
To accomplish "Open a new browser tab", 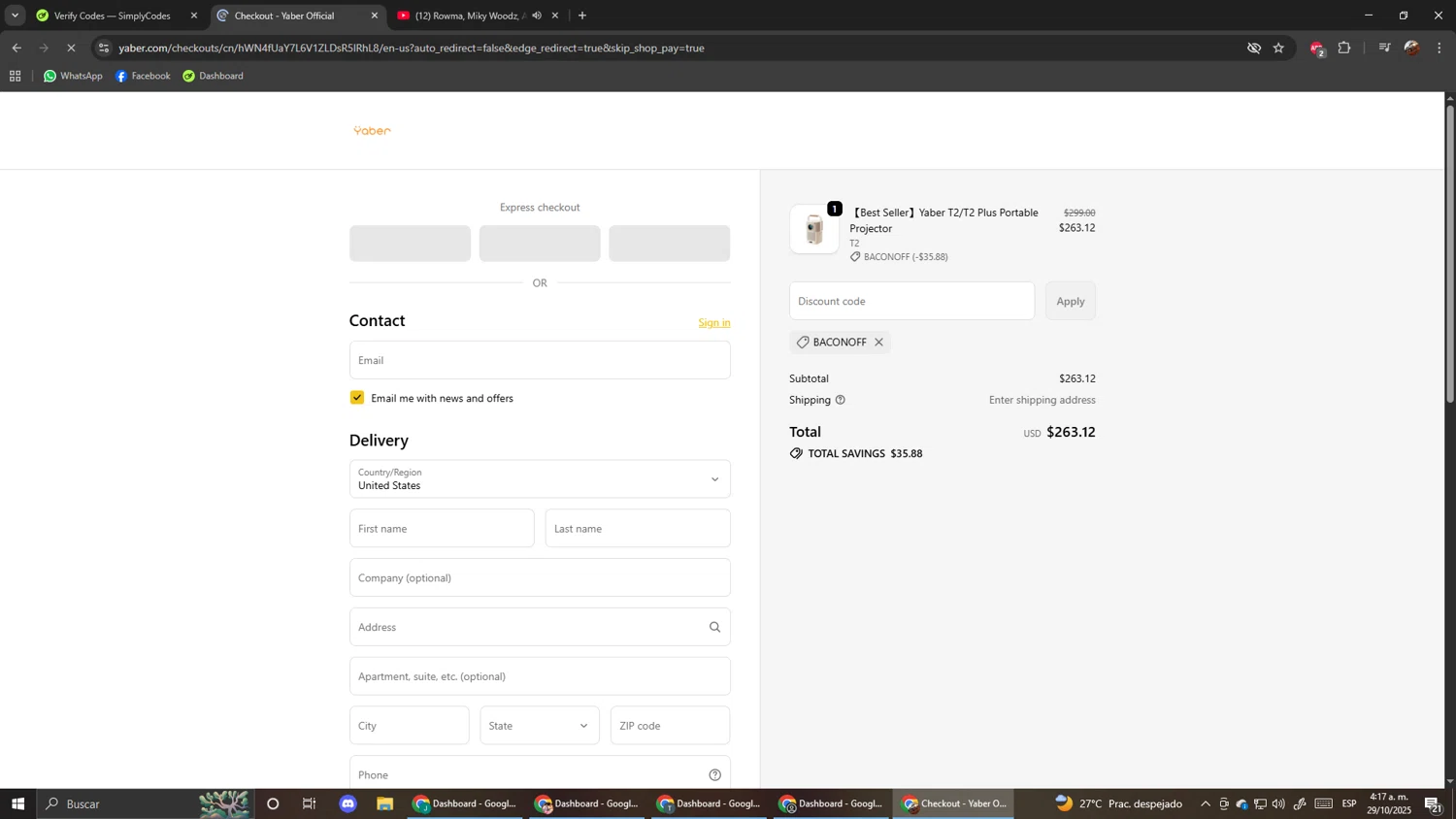I will [x=582, y=16].
